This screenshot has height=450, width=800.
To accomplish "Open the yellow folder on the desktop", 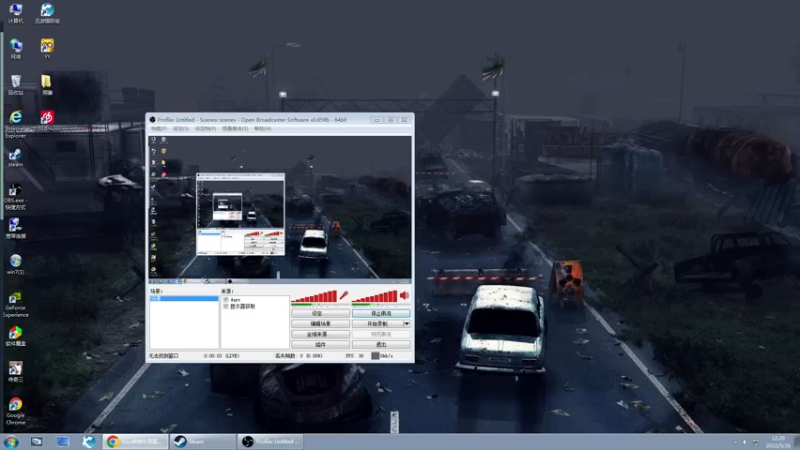I will tap(47, 85).
